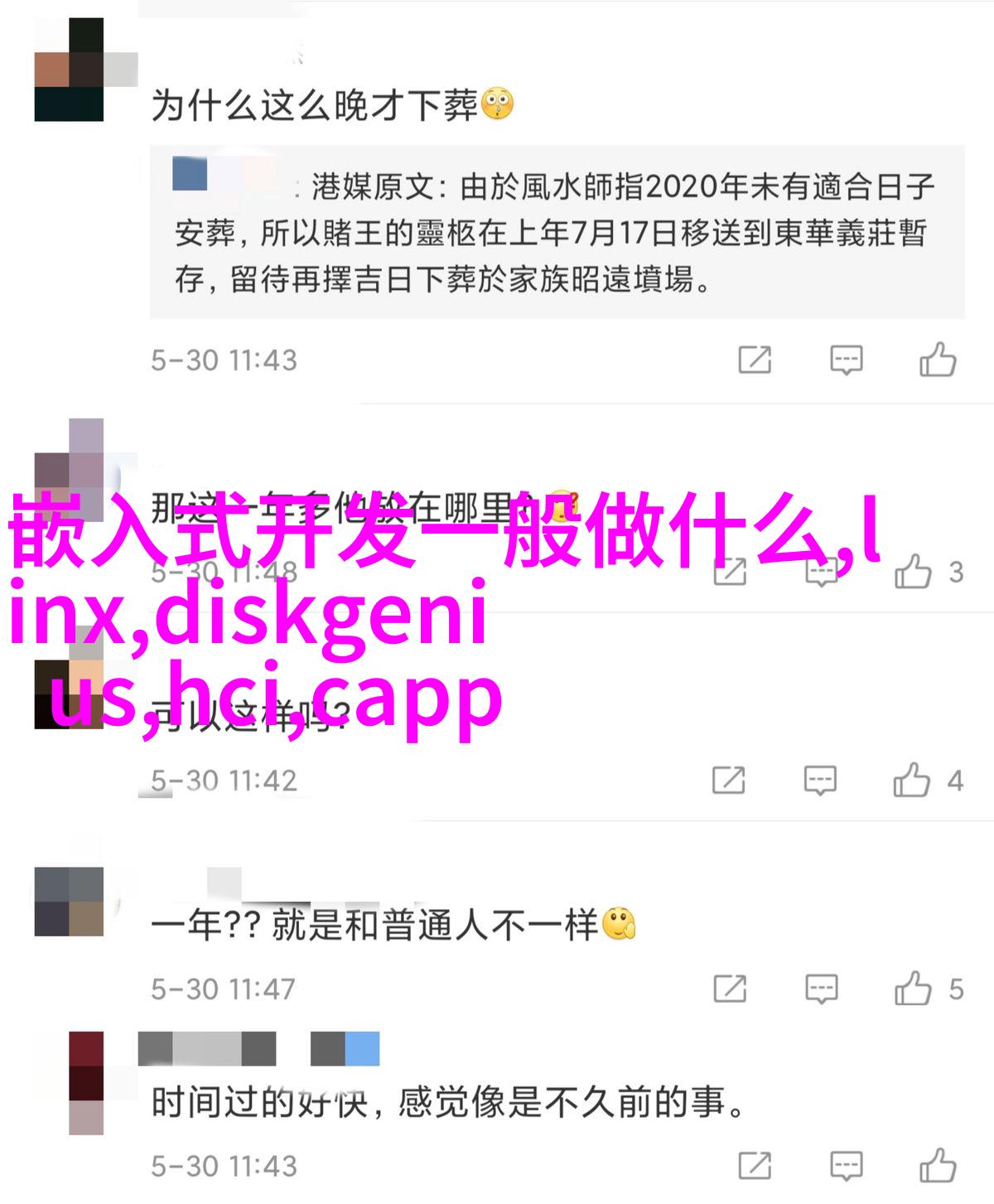Like the comment with 3 likes

(x=913, y=572)
